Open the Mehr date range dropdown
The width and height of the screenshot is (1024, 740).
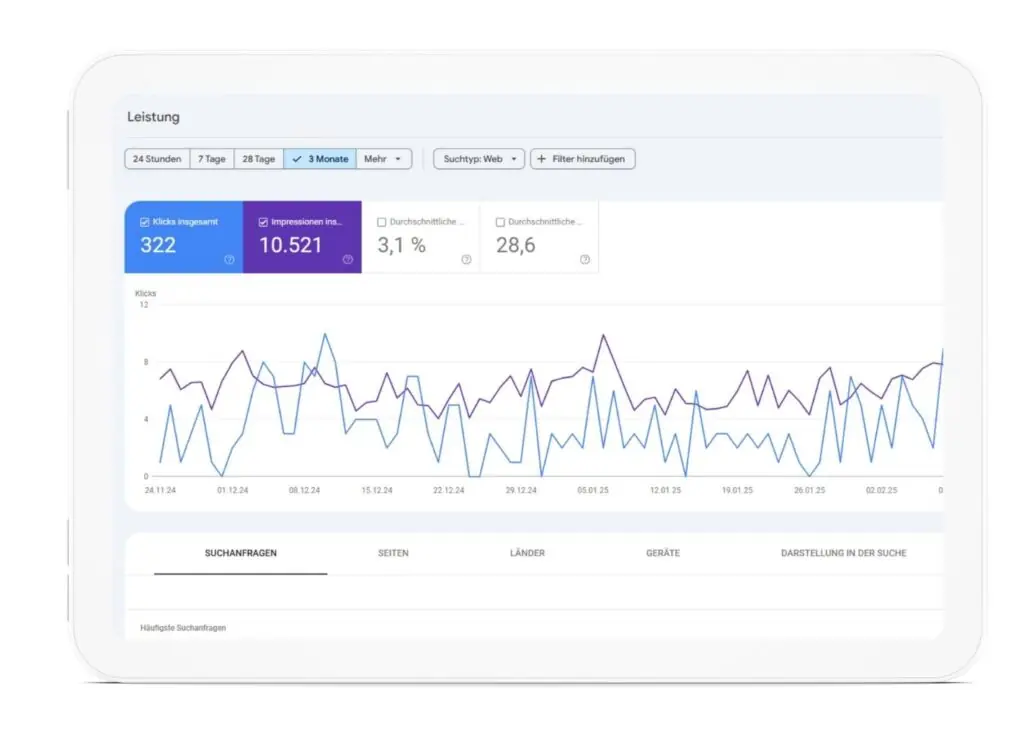click(385, 158)
